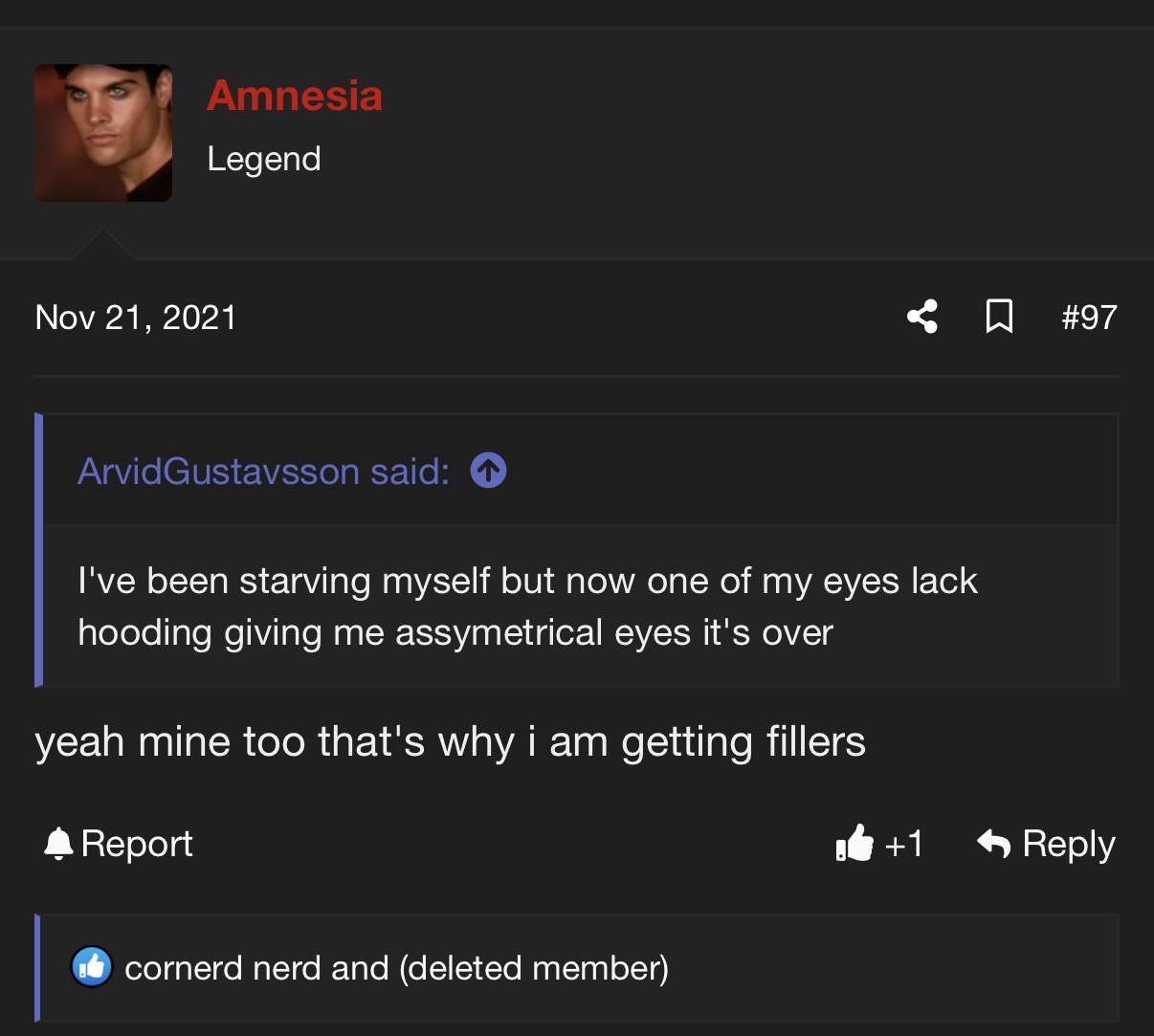Open the #97 post permalink
The height and width of the screenshot is (1036, 1154).
1089,318
